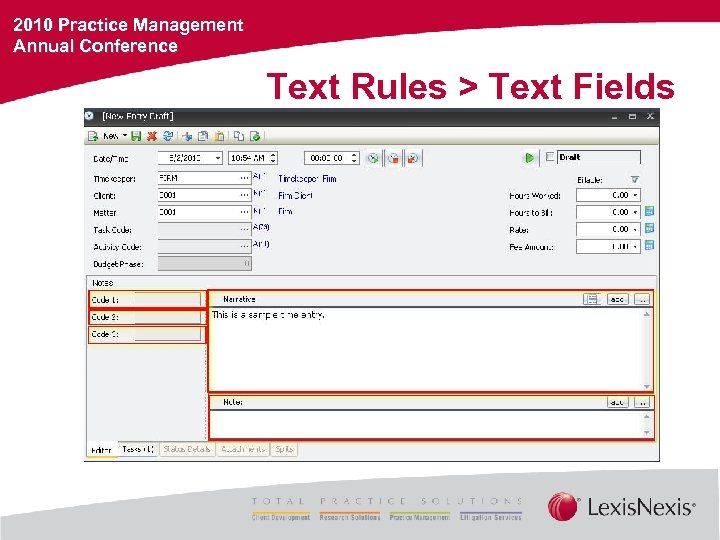Click the Timekeeper Firm link text
This screenshot has width=720, height=540.
pos(307,179)
